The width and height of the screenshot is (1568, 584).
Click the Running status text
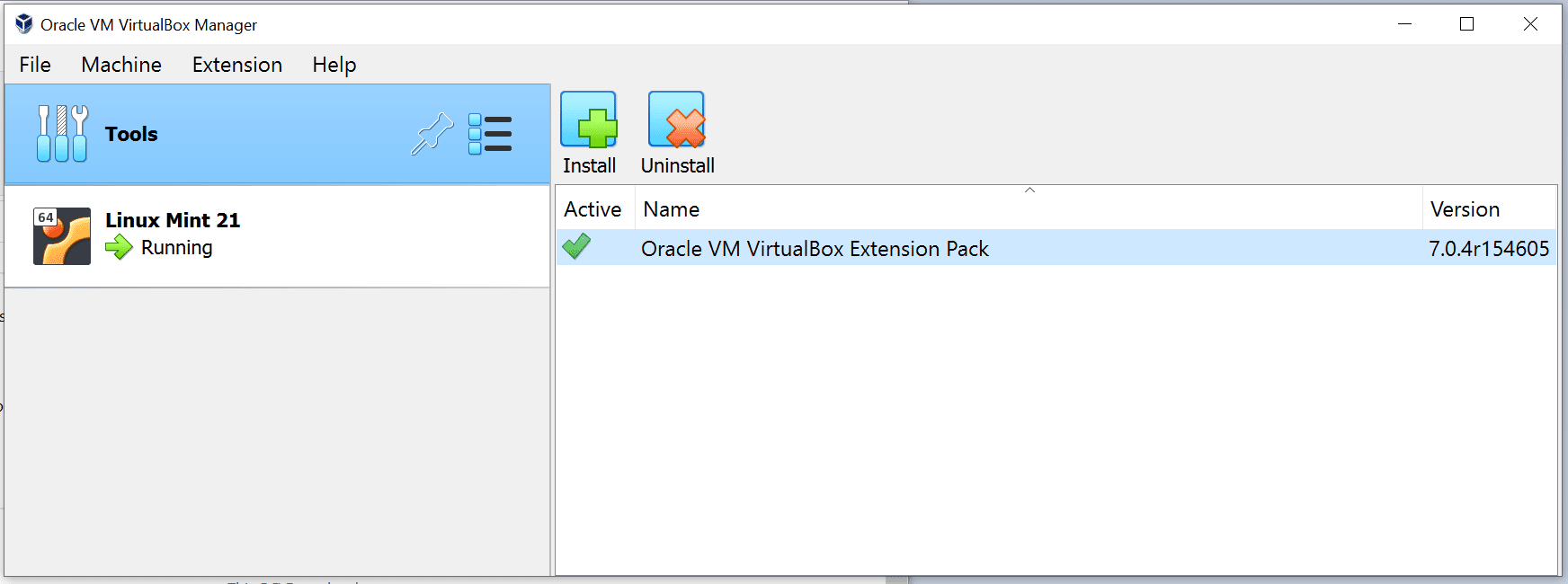[177, 248]
